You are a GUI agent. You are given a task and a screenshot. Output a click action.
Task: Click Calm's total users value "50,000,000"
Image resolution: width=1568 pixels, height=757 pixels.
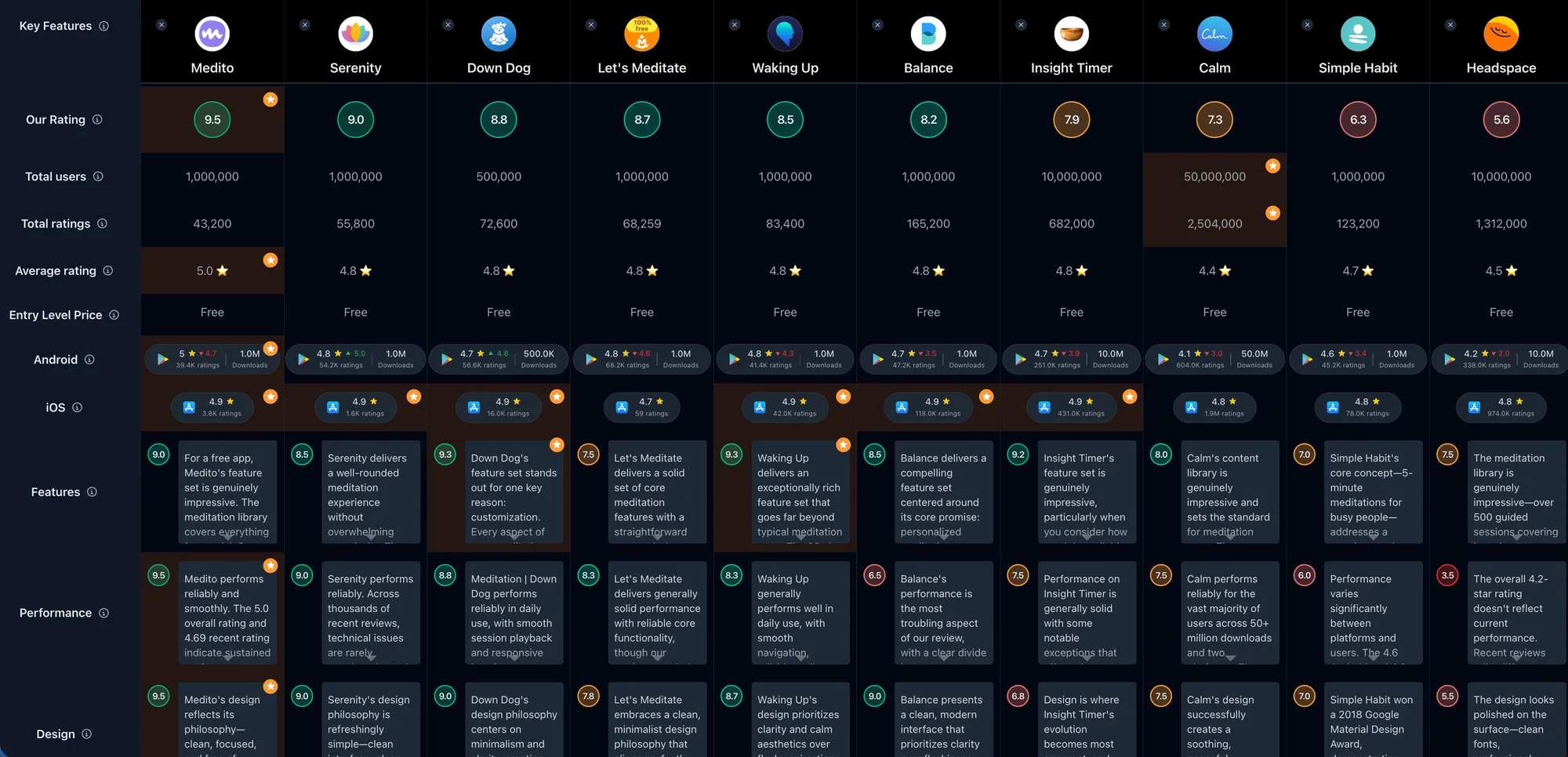(1214, 177)
